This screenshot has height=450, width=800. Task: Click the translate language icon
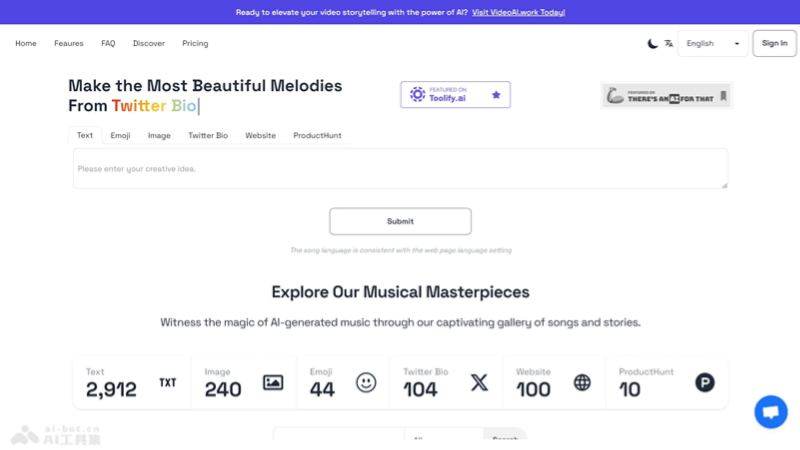(669, 44)
